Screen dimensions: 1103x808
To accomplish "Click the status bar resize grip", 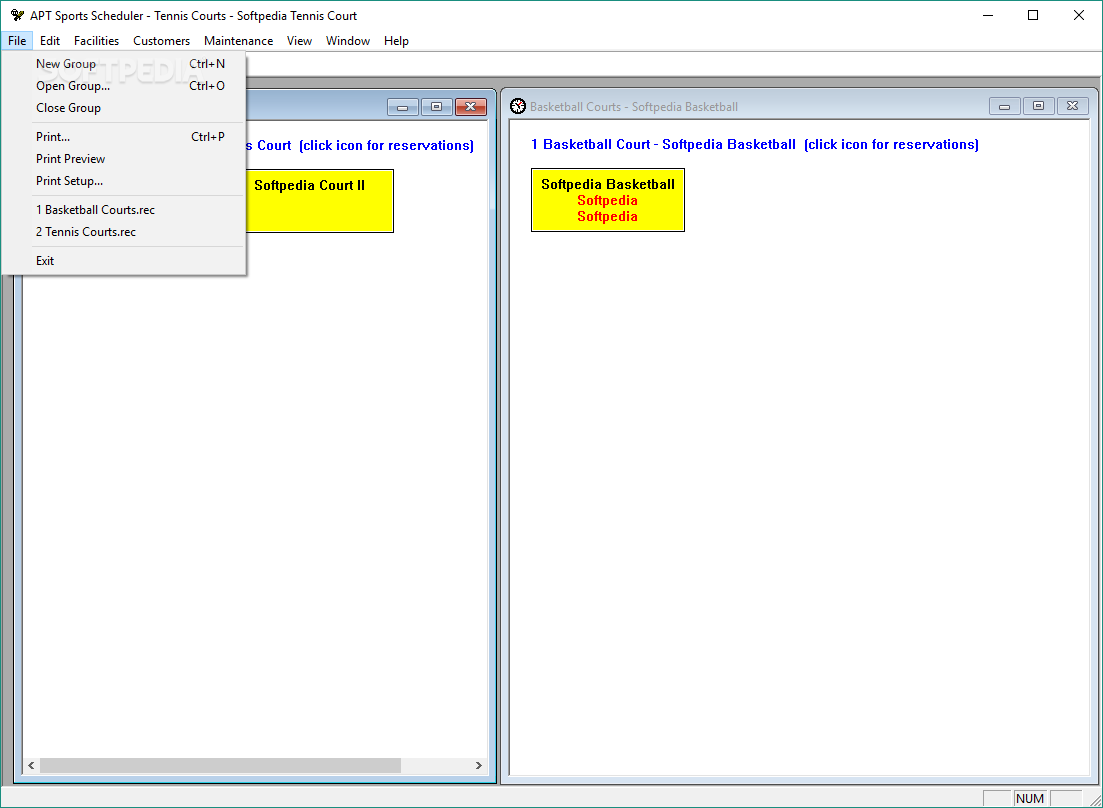I will click(1095, 800).
